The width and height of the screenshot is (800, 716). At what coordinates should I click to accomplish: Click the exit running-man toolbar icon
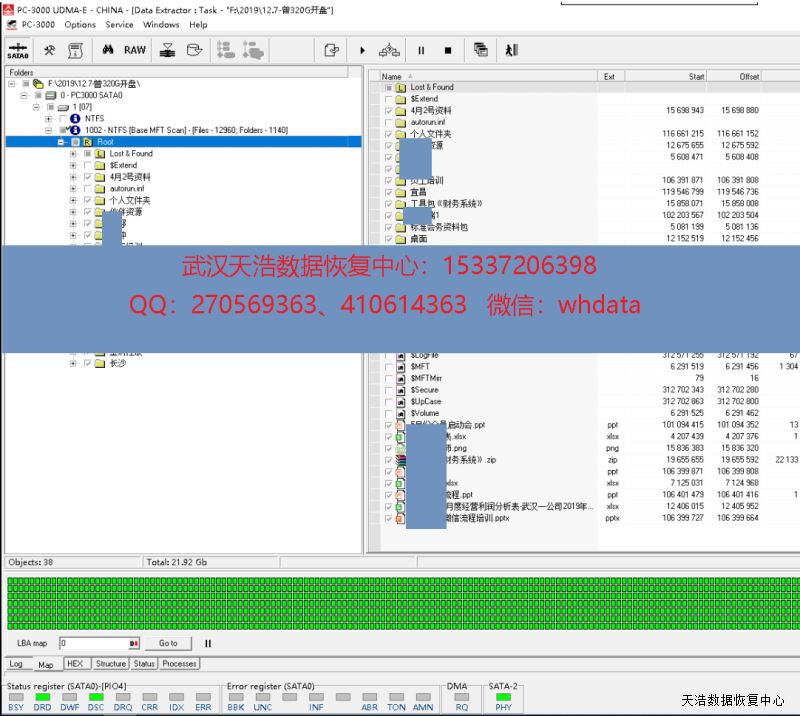pyautogui.click(x=511, y=50)
